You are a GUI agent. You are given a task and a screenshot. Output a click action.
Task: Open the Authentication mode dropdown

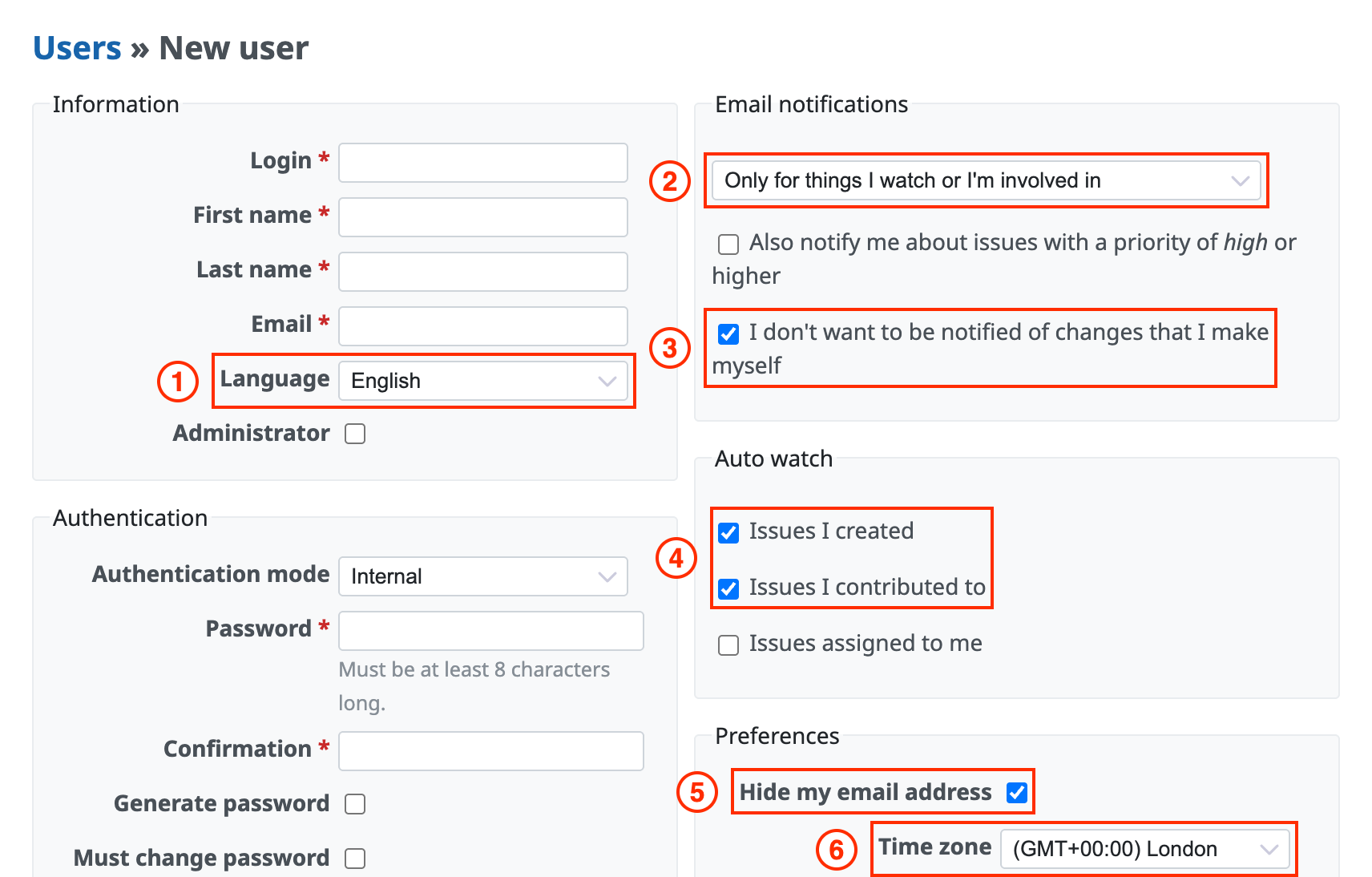[483, 576]
